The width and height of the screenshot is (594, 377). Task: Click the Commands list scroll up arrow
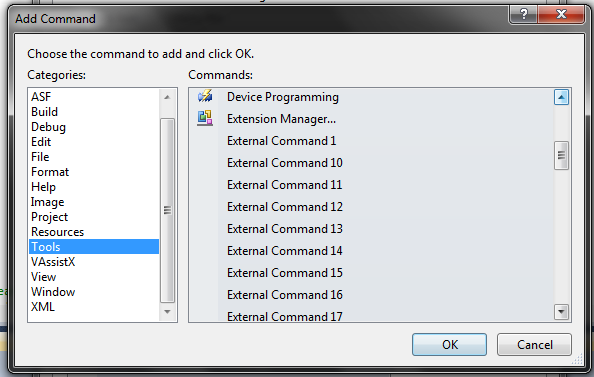click(561, 97)
